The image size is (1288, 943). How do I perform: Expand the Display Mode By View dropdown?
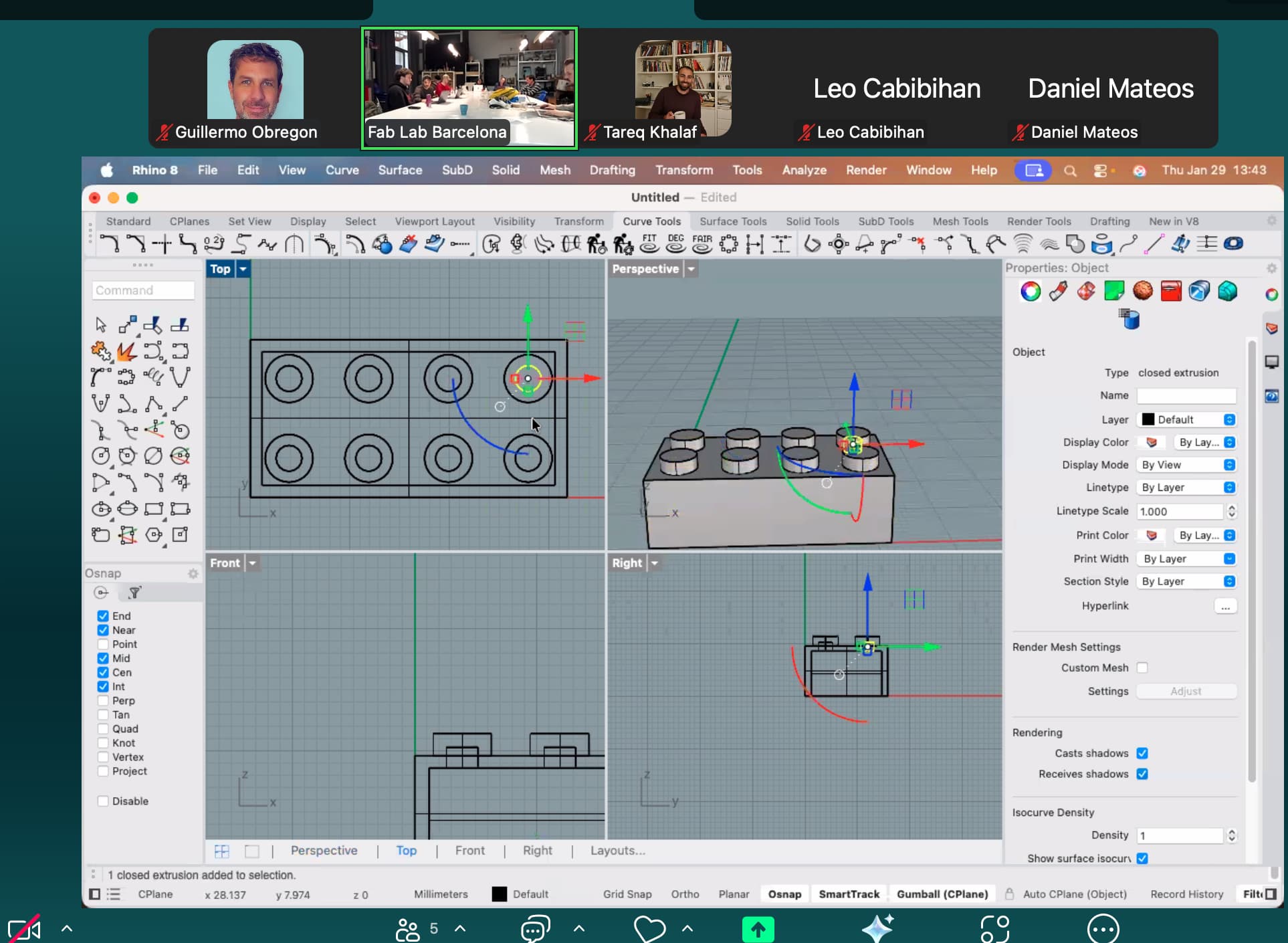tap(1187, 465)
